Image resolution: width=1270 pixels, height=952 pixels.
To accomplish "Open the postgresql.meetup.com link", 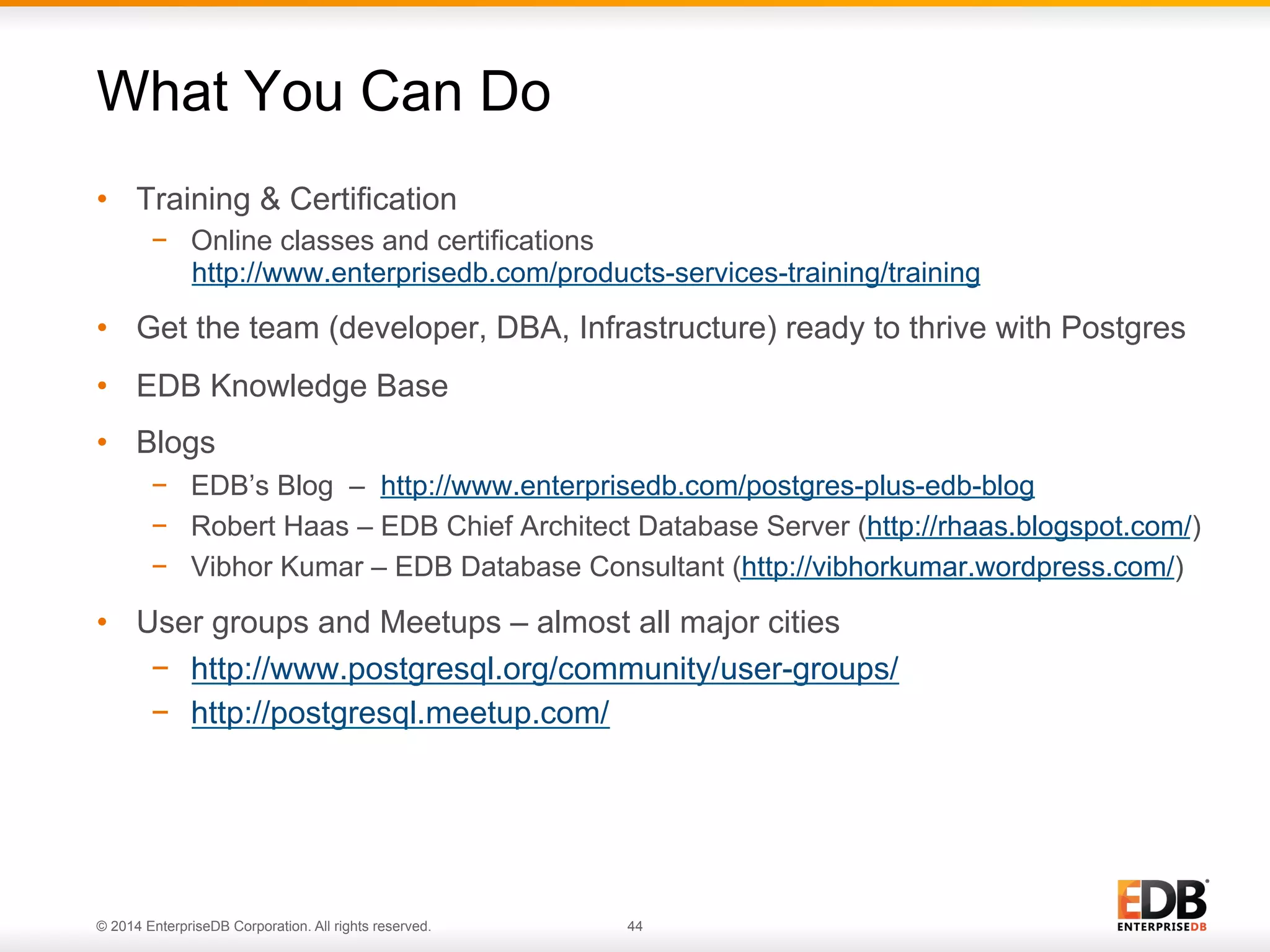I will pyautogui.click(x=401, y=713).
